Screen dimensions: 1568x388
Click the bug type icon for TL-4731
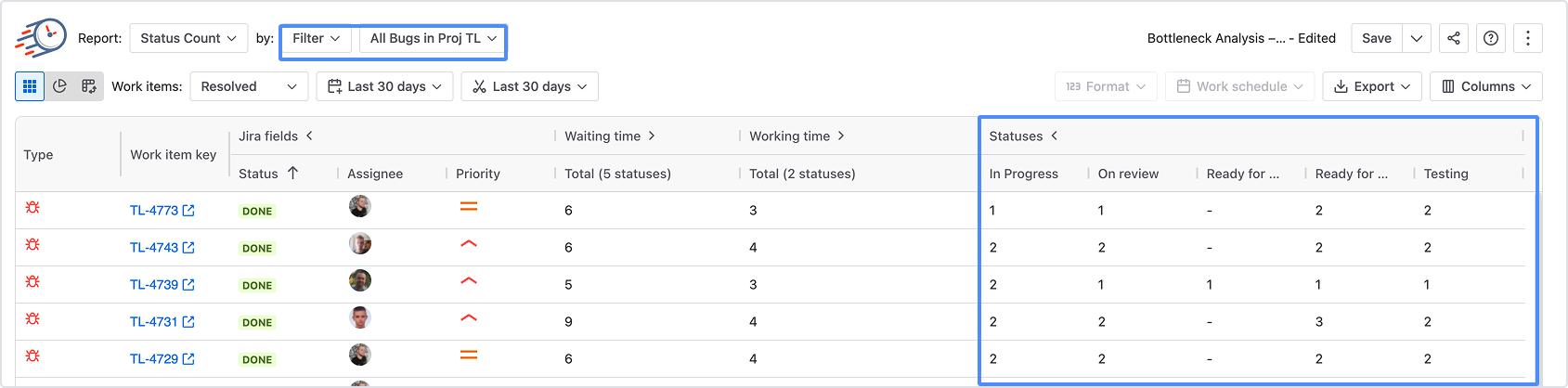tap(32, 318)
